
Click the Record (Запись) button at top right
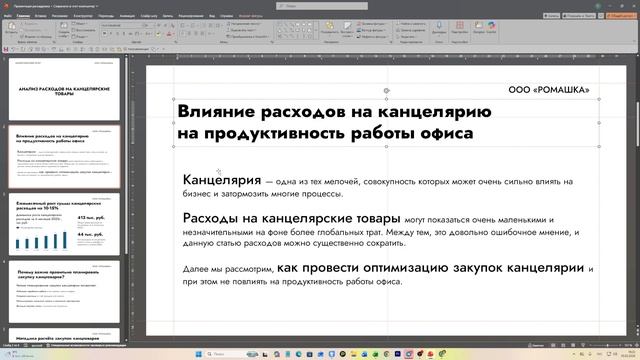coord(551,16)
